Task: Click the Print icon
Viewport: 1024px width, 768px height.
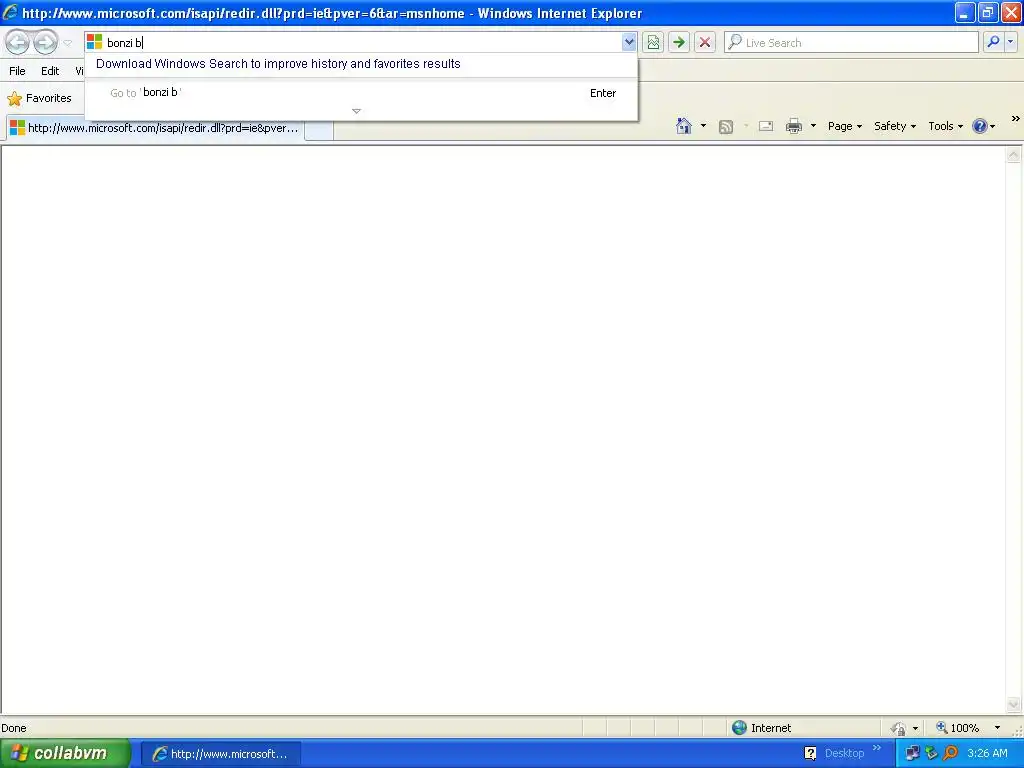Action: pyautogui.click(x=793, y=126)
